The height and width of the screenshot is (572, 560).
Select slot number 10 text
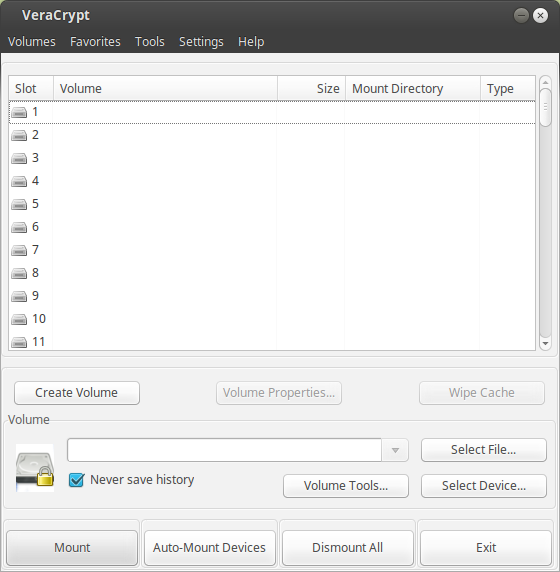coord(39,319)
